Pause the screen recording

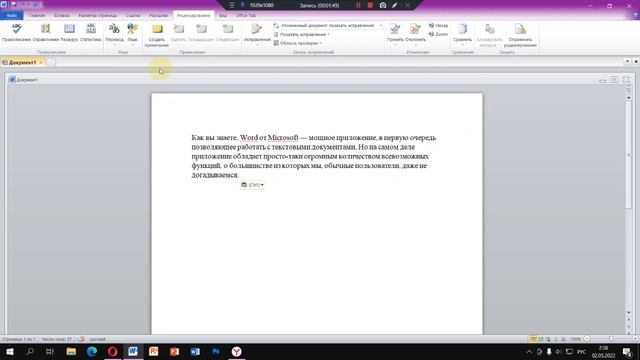[358, 5]
